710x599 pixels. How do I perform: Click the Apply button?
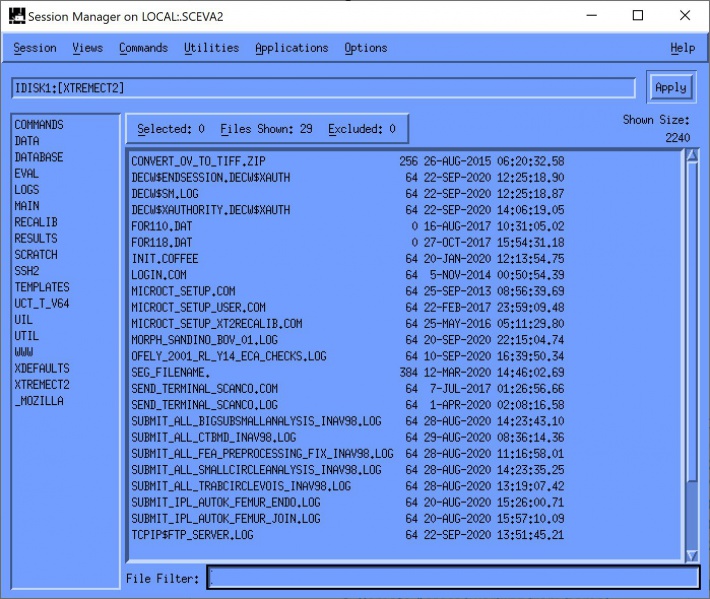[671, 87]
